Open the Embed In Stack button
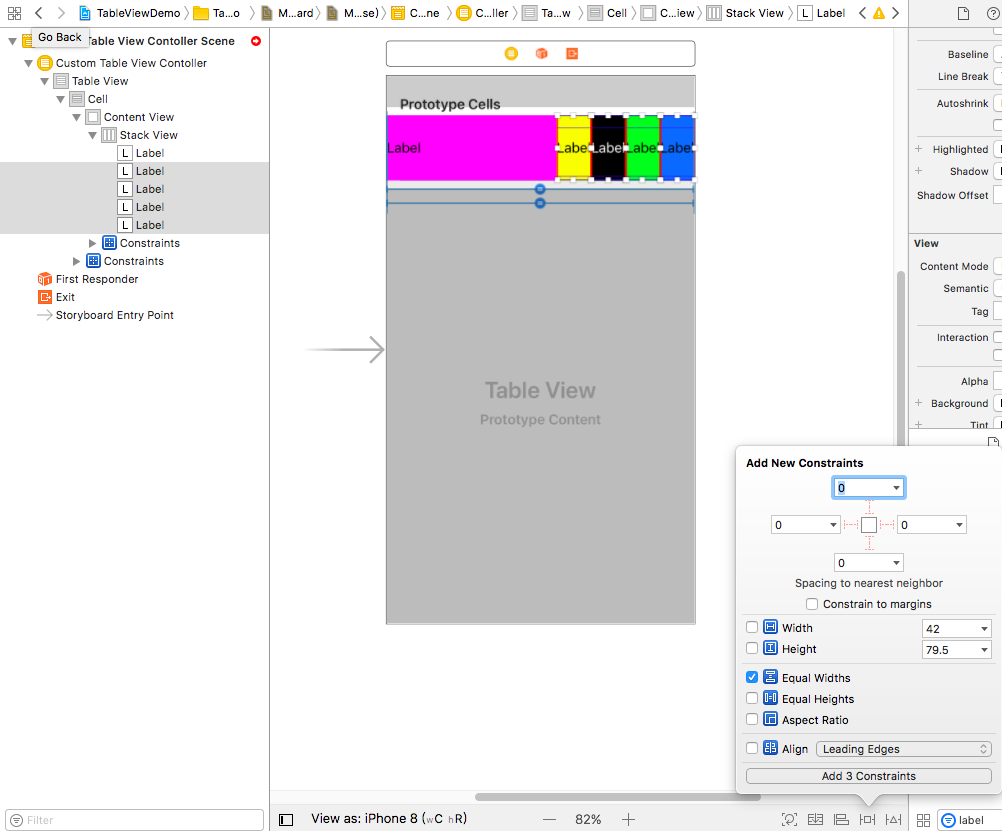1002x831 pixels. point(815,819)
